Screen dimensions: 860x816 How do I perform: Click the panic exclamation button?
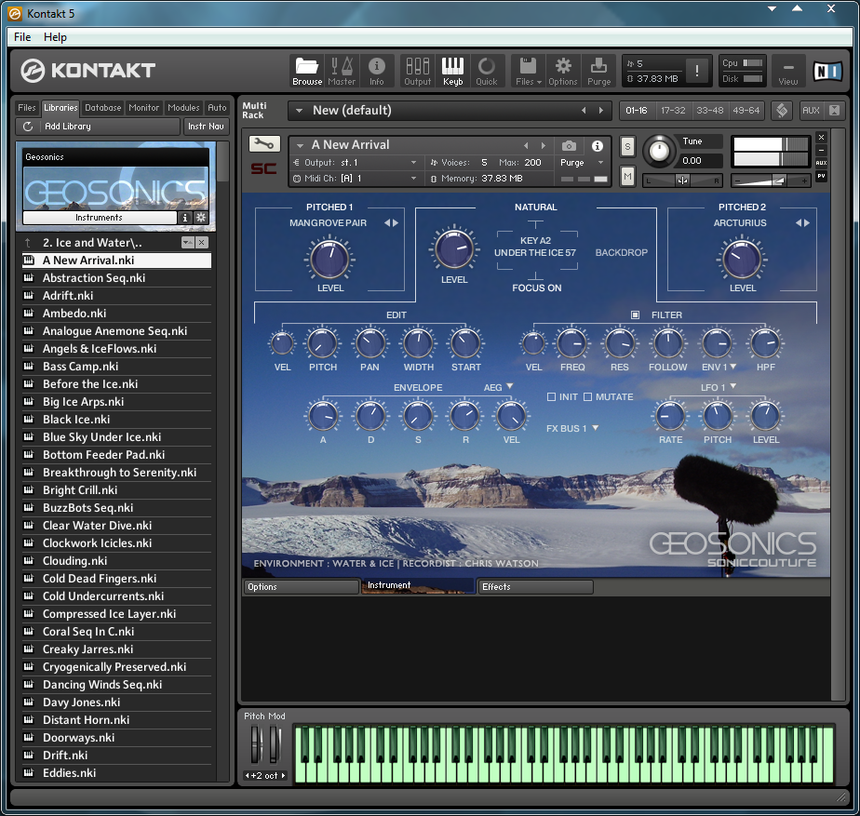[697, 71]
